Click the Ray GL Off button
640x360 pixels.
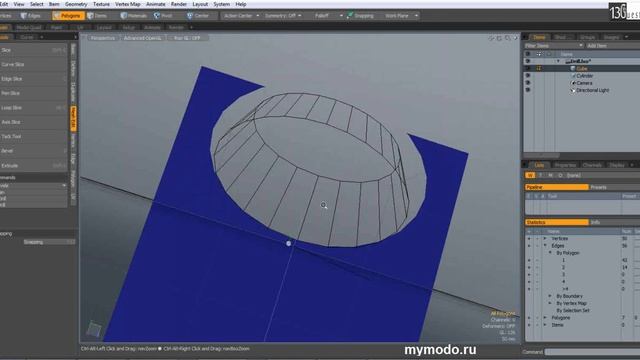tap(187, 38)
